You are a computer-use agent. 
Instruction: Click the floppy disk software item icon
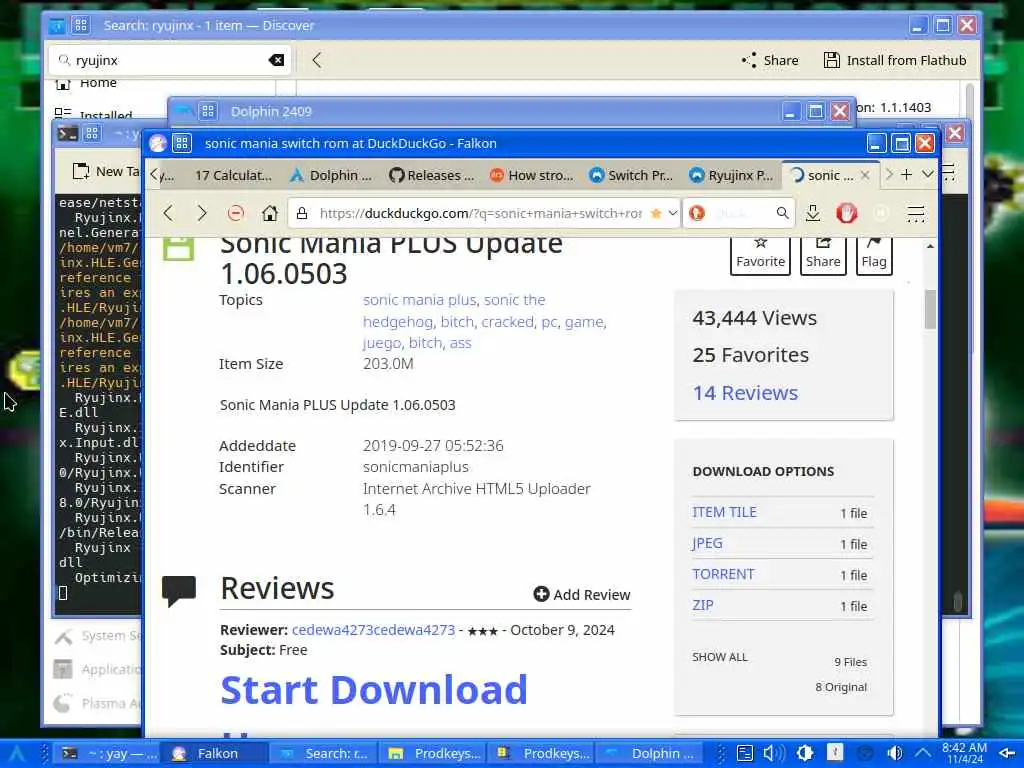point(178,249)
